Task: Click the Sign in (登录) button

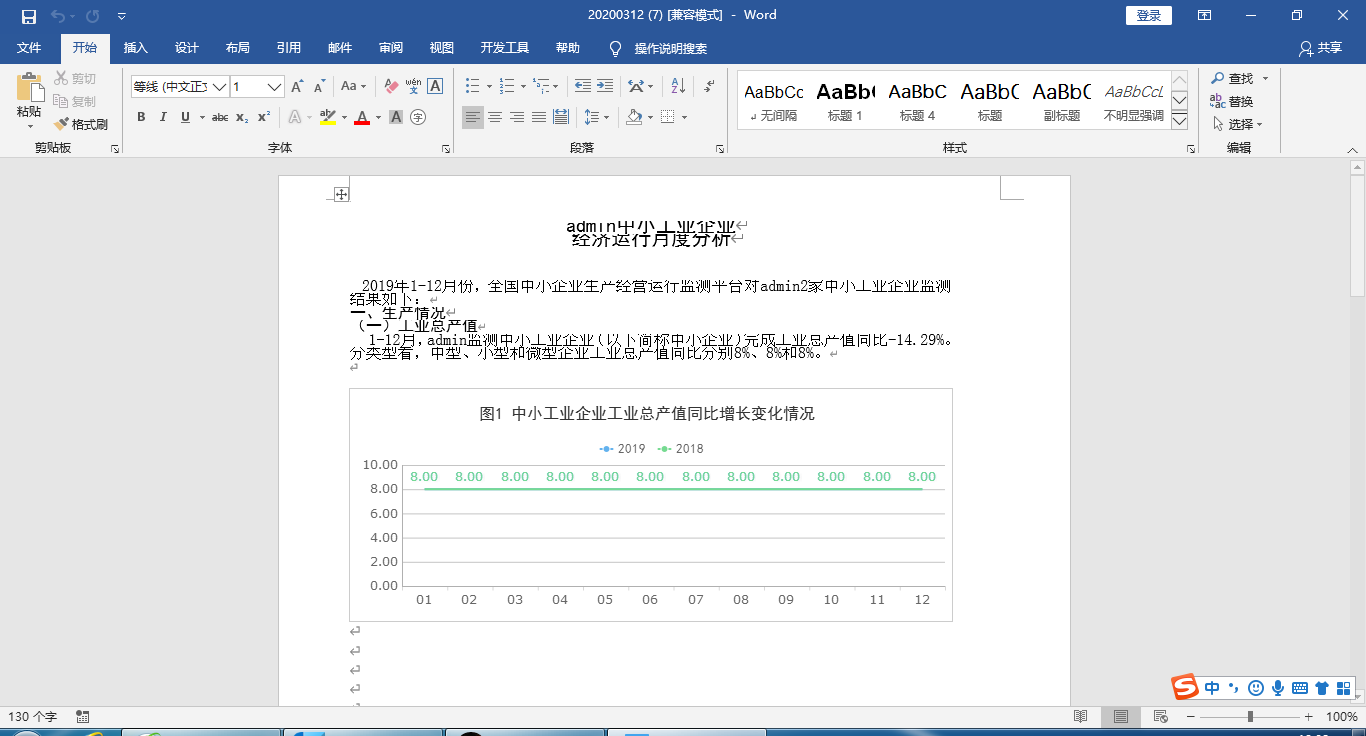Action: pyautogui.click(x=1149, y=15)
